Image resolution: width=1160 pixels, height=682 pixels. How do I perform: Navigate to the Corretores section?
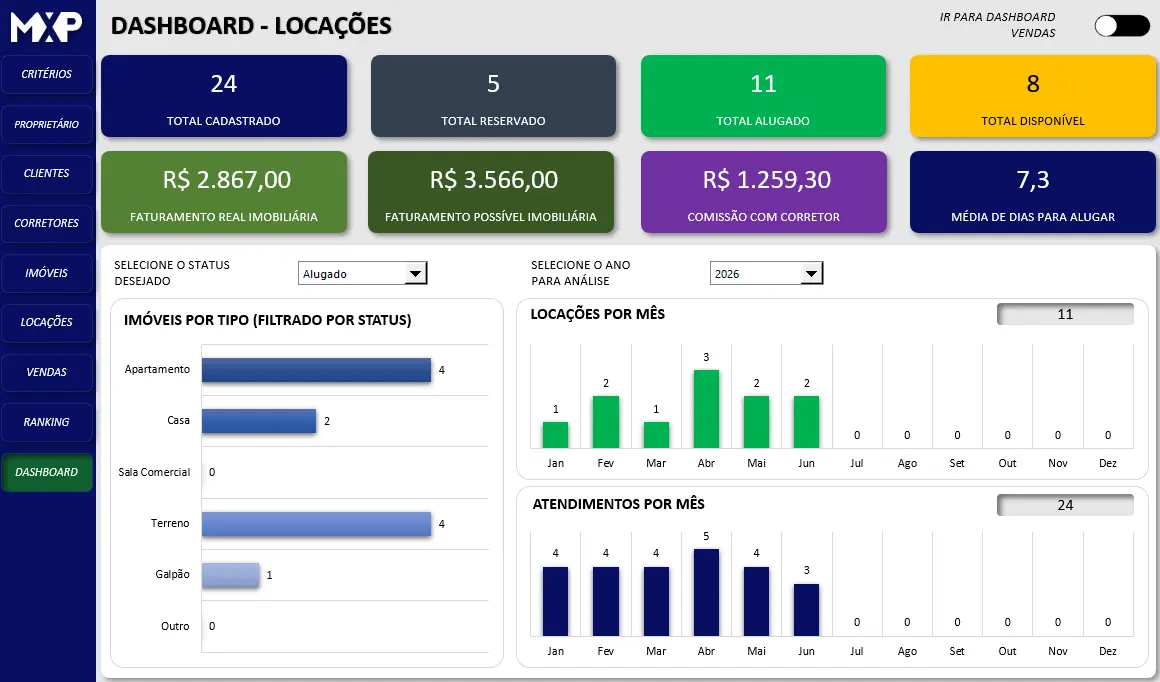pyautogui.click(x=47, y=223)
